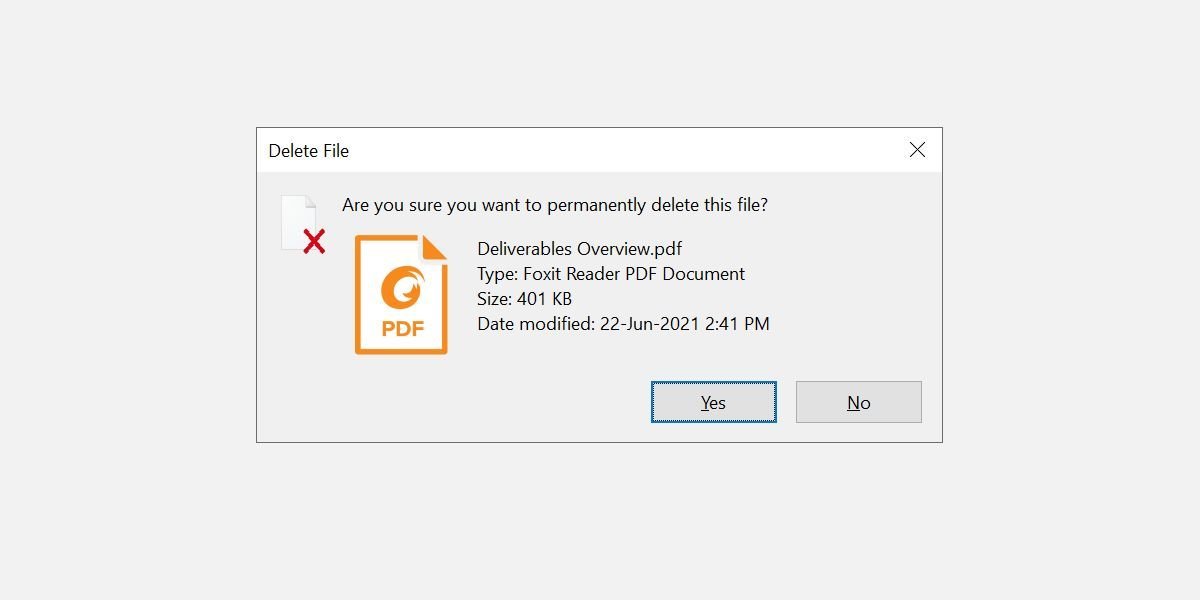Confirm deletion with the Yes button
Screen dimensions: 1200x600
click(x=713, y=402)
